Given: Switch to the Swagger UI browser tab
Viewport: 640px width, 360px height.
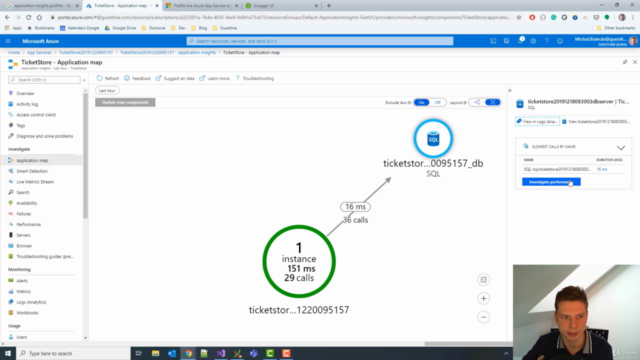Looking at the screenshot, I should (282, 6).
